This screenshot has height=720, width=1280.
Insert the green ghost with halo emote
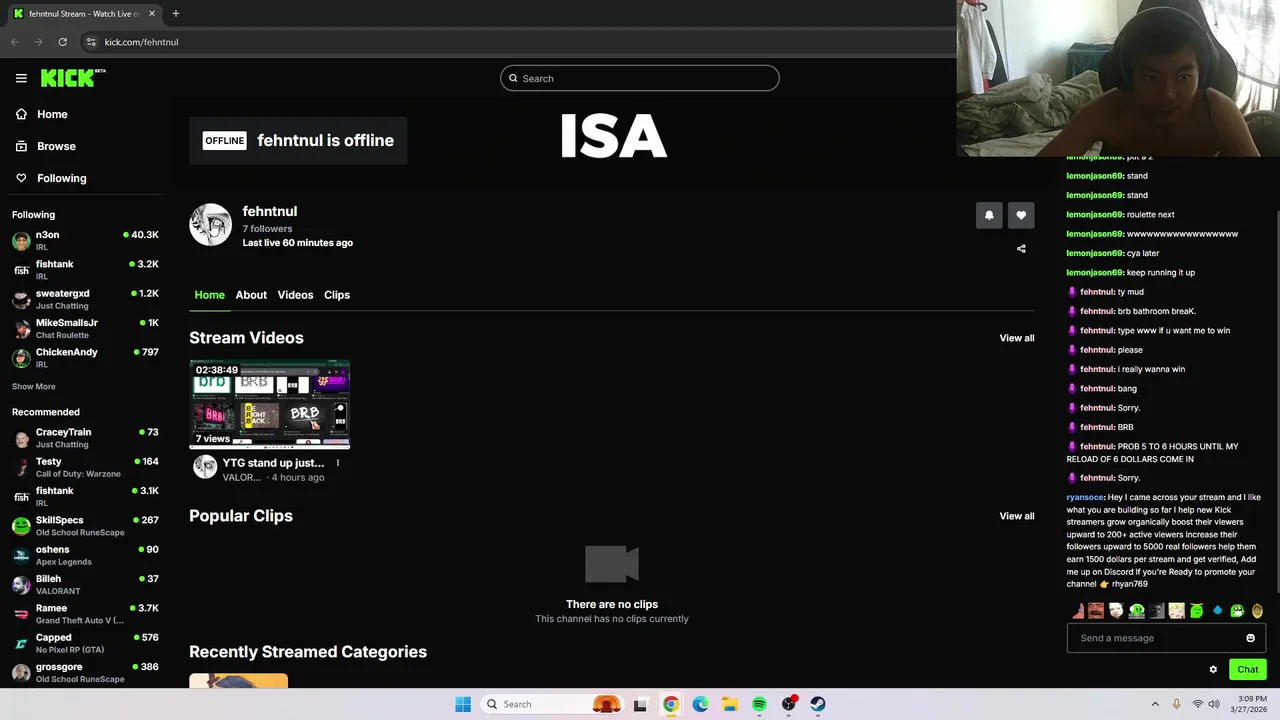pos(1197,610)
